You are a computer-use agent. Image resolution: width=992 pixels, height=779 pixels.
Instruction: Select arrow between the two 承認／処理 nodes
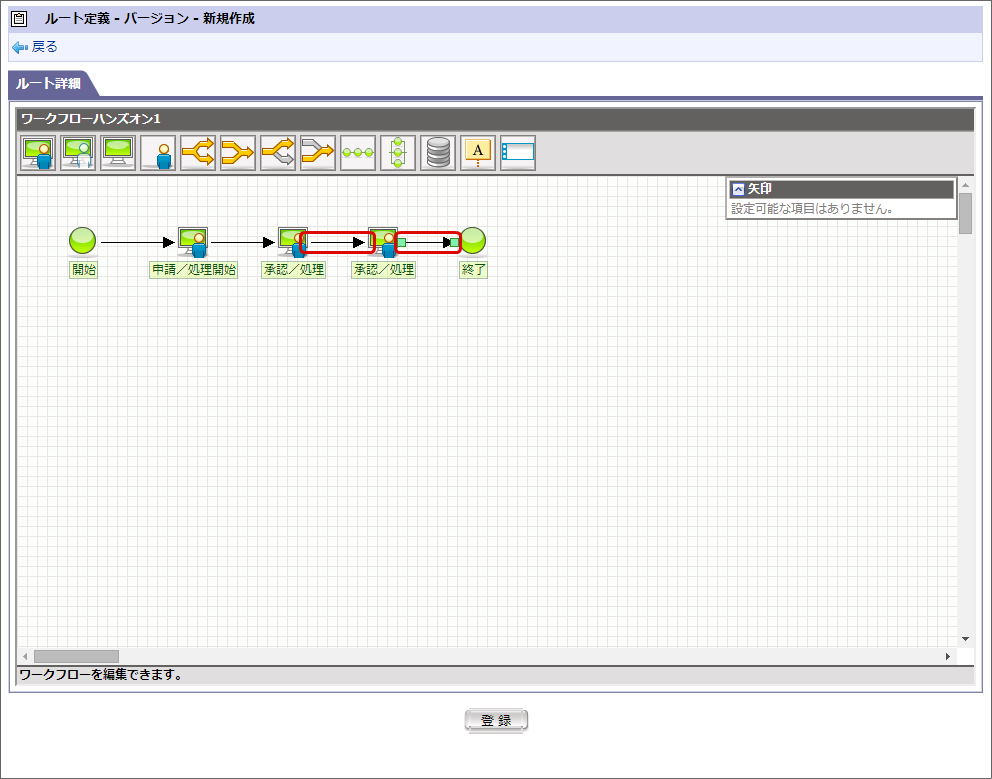point(337,242)
